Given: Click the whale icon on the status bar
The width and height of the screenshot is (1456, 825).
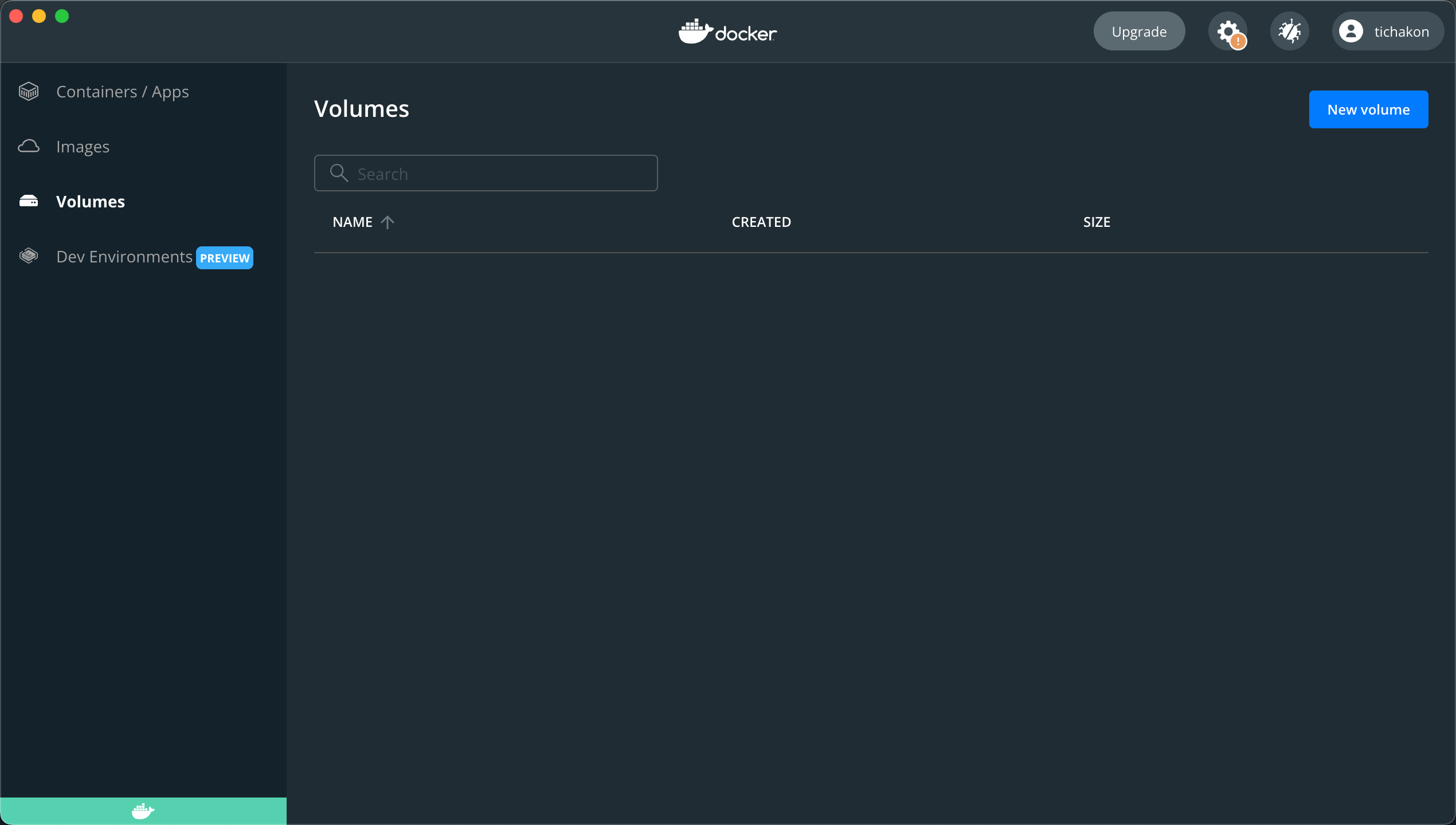Looking at the screenshot, I should (143, 811).
